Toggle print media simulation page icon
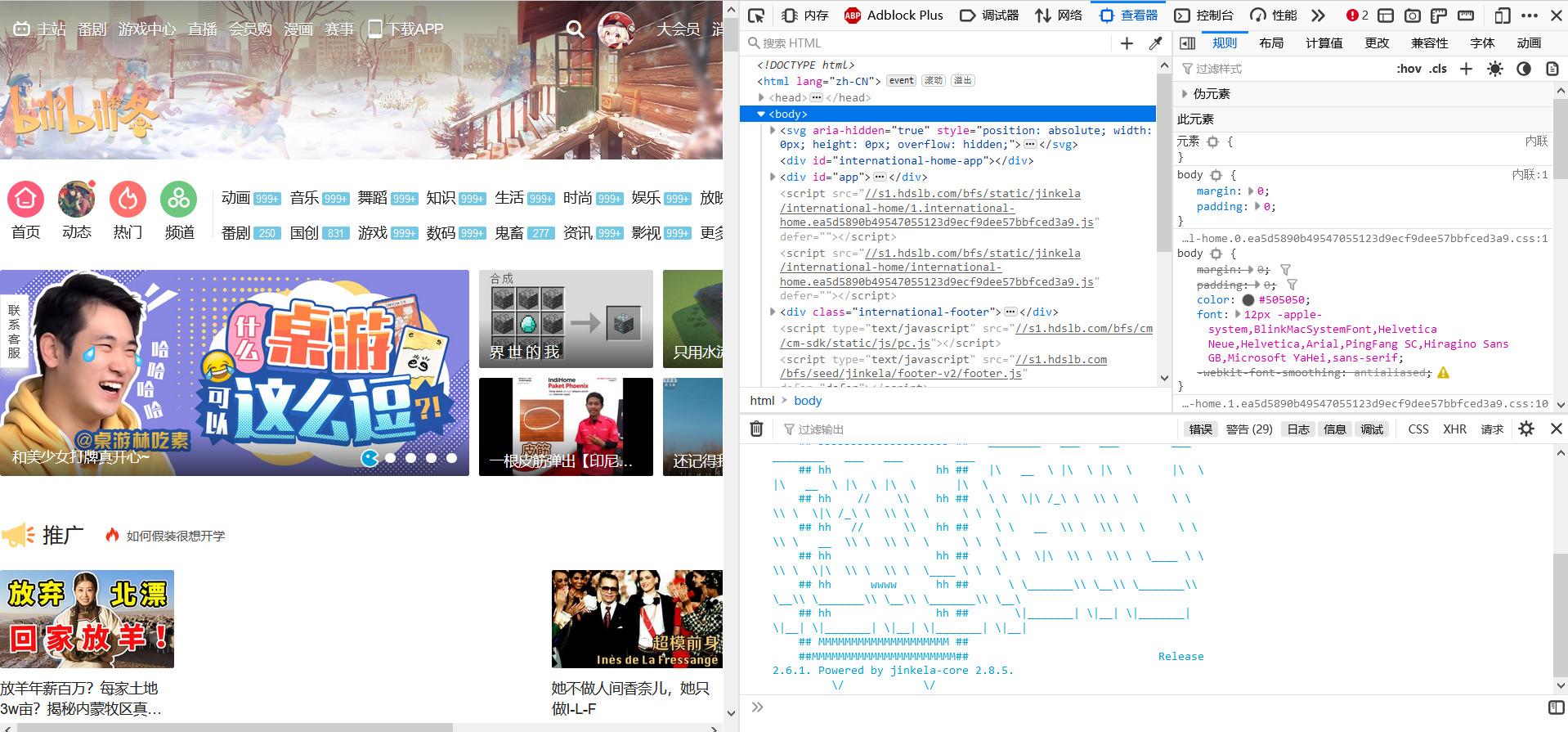The height and width of the screenshot is (732, 1568). [x=1552, y=69]
